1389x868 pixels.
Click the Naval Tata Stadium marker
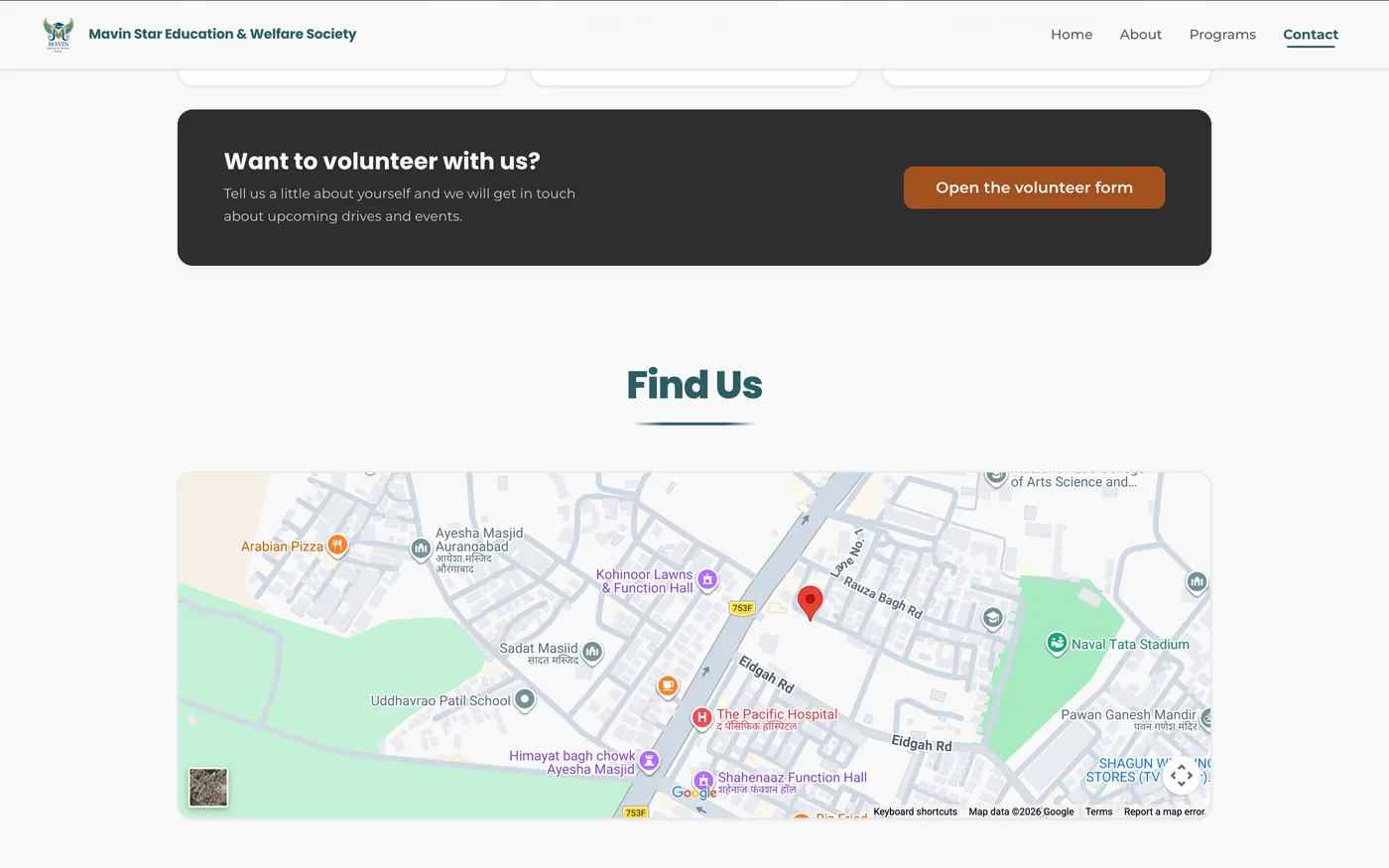1057,644
